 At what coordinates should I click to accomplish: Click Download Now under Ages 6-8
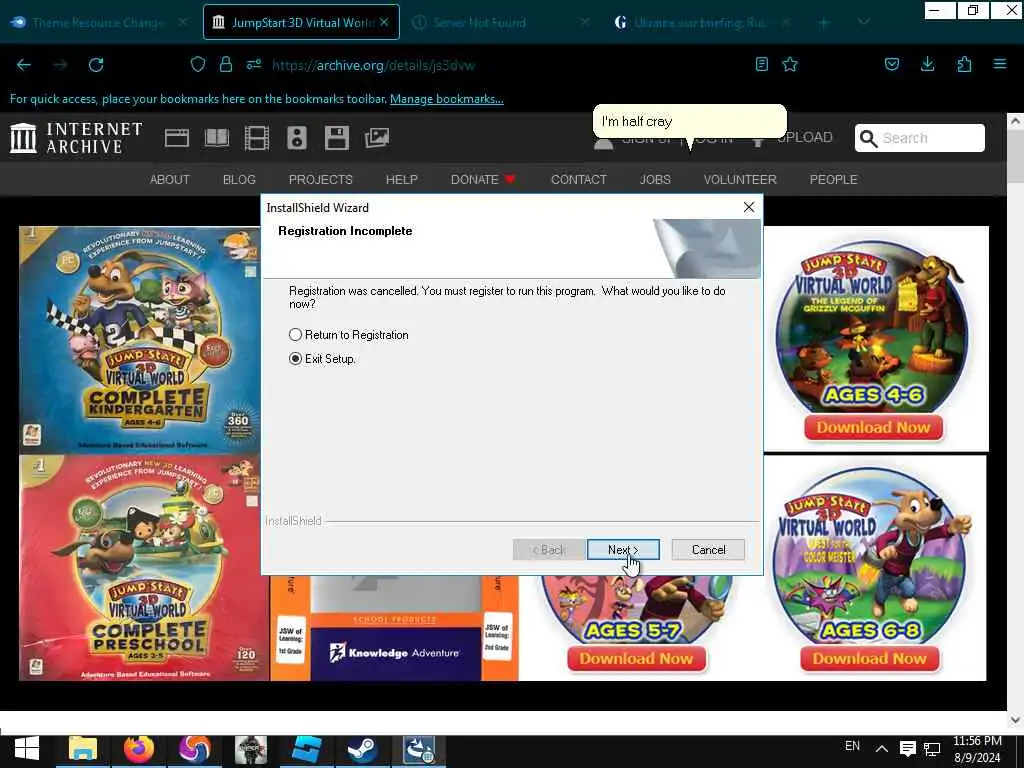pyautogui.click(x=869, y=658)
